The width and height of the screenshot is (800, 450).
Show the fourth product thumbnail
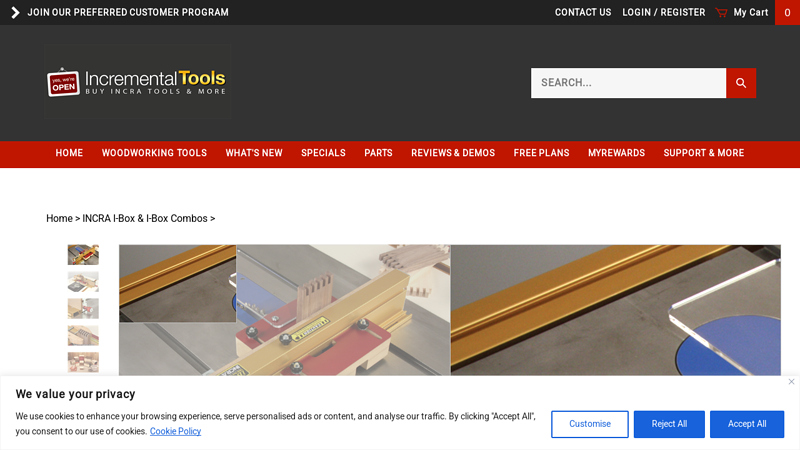(x=83, y=335)
